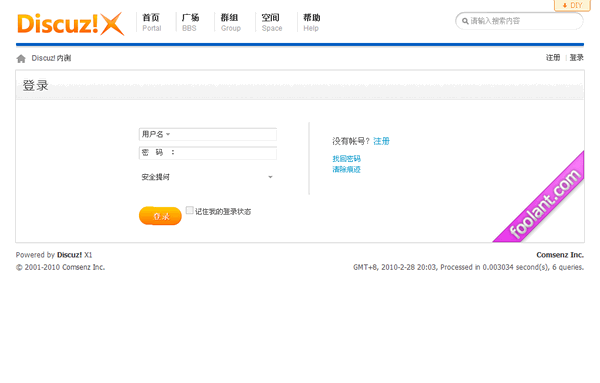The height and width of the screenshot is (383, 600).
Task: Click the 找回密码 link
Action: click(346, 158)
